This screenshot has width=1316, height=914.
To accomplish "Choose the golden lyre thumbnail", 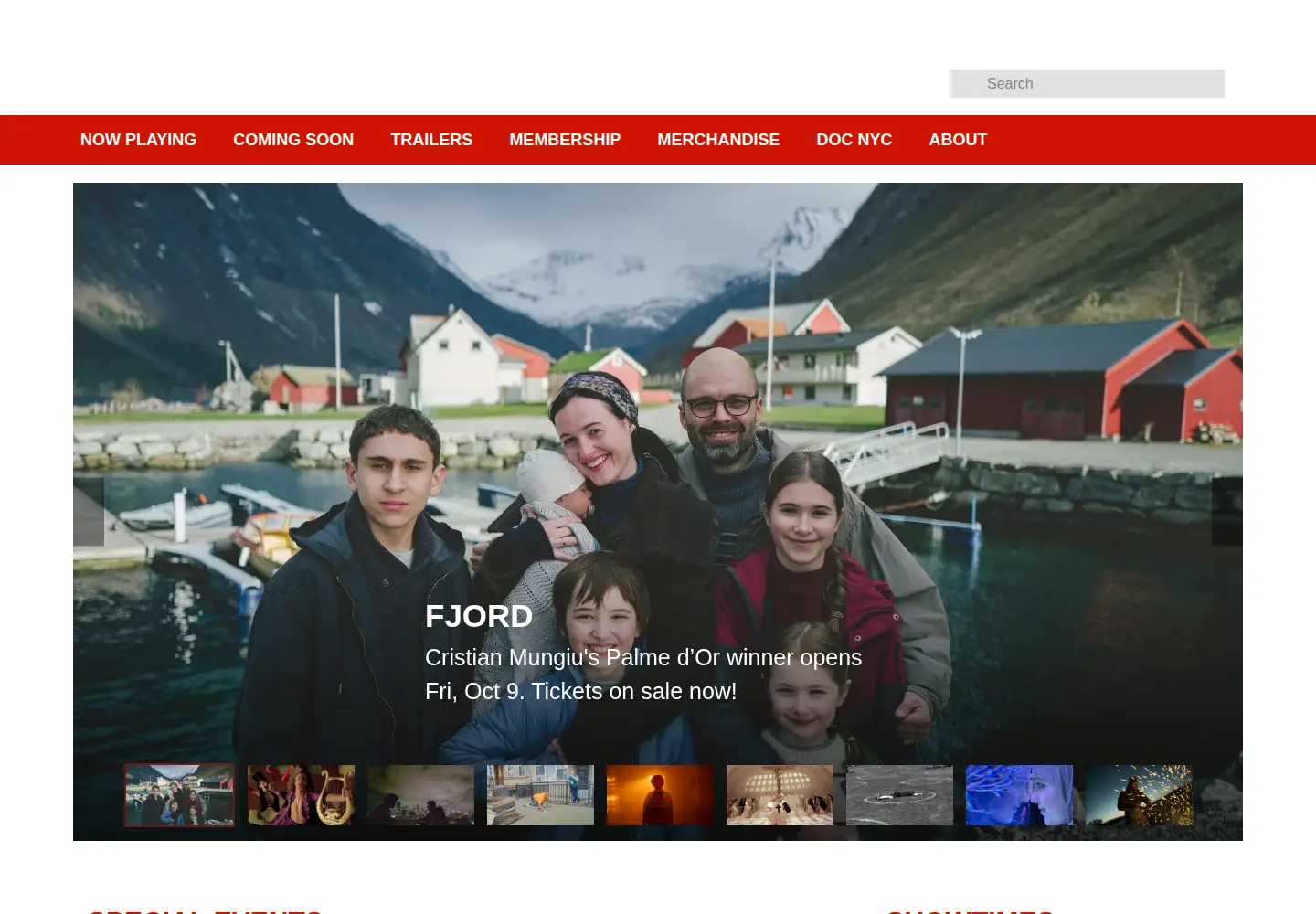I will [301, 795].
